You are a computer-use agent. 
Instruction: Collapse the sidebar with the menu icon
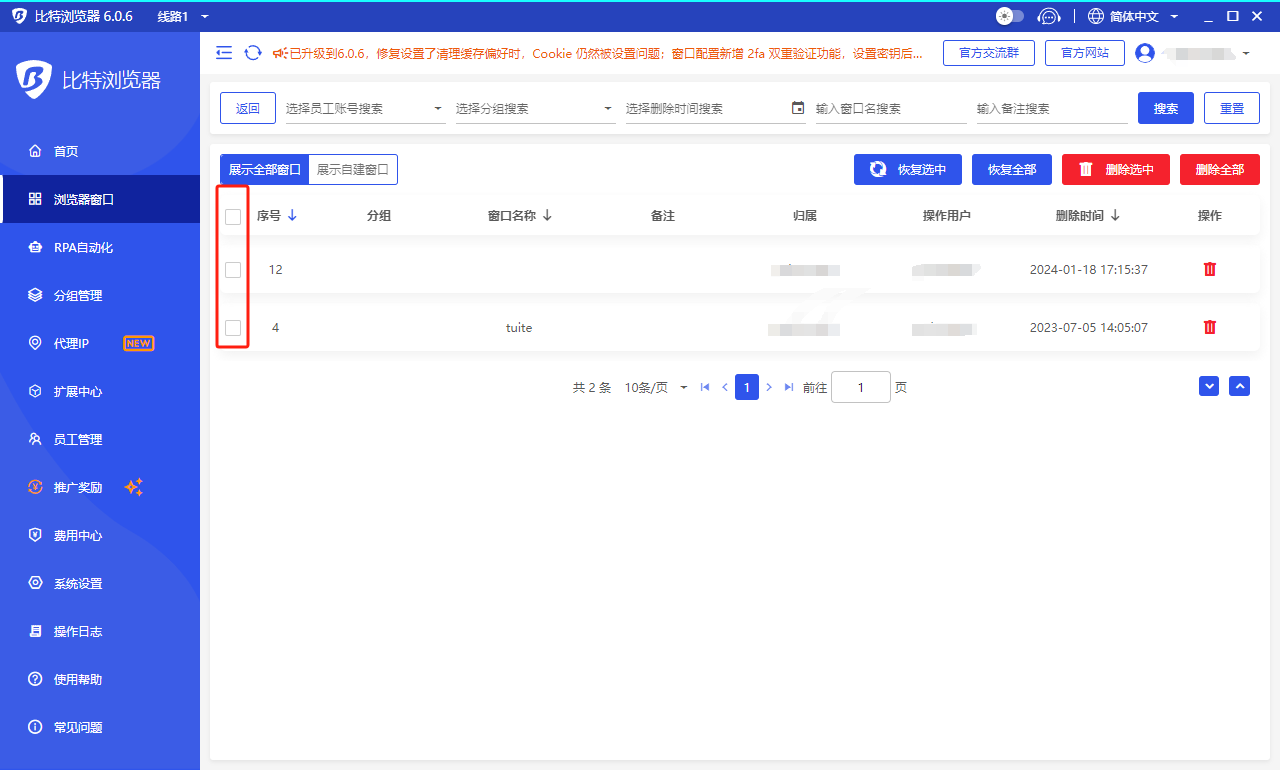point(224,53)
